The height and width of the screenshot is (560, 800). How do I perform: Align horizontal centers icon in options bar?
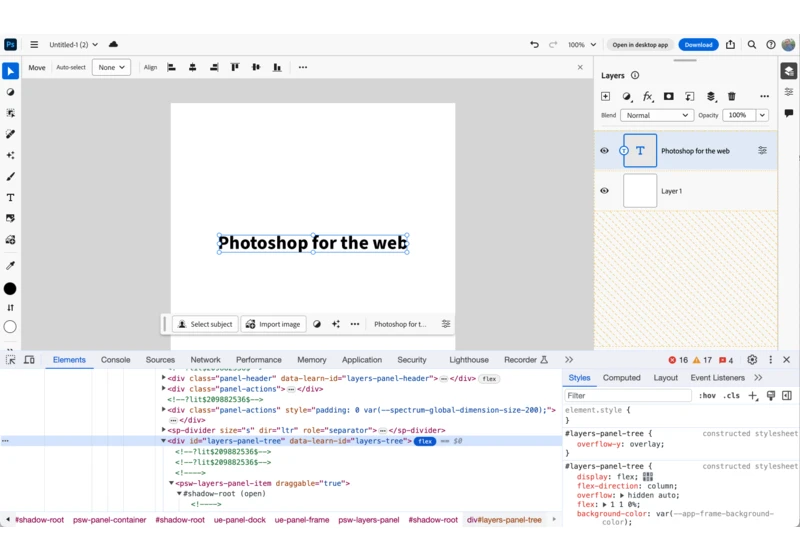coord(192,67)
